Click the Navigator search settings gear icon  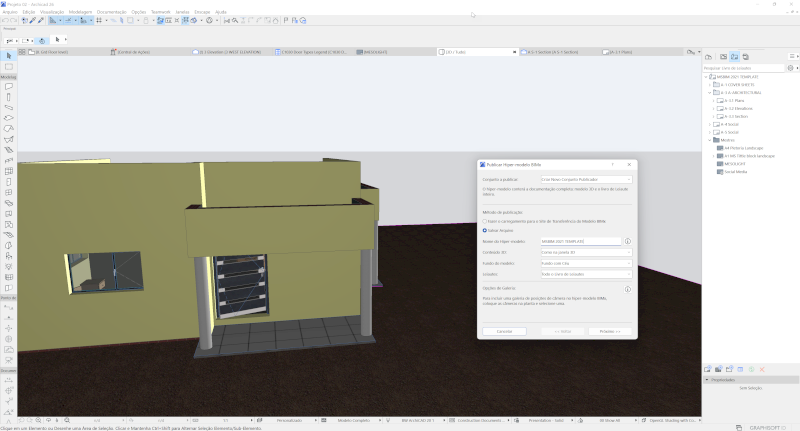click(791, 67)
